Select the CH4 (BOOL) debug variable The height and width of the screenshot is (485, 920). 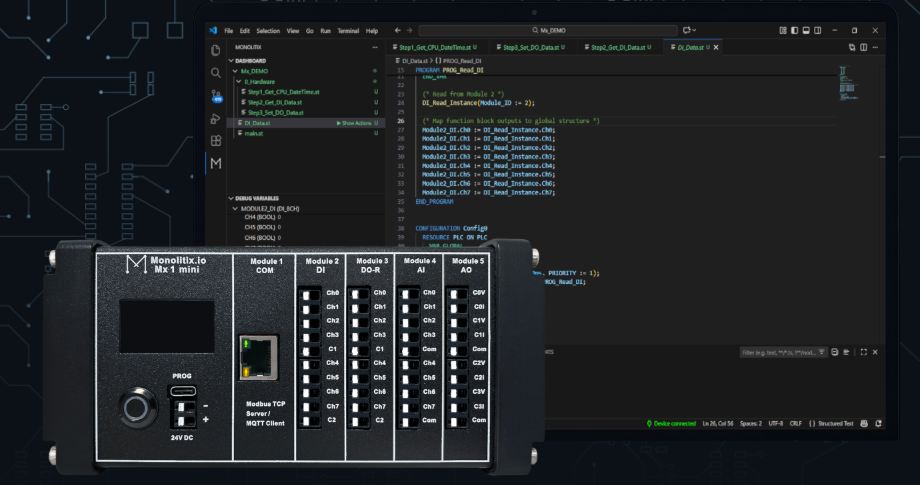click(x=262, y=218)
